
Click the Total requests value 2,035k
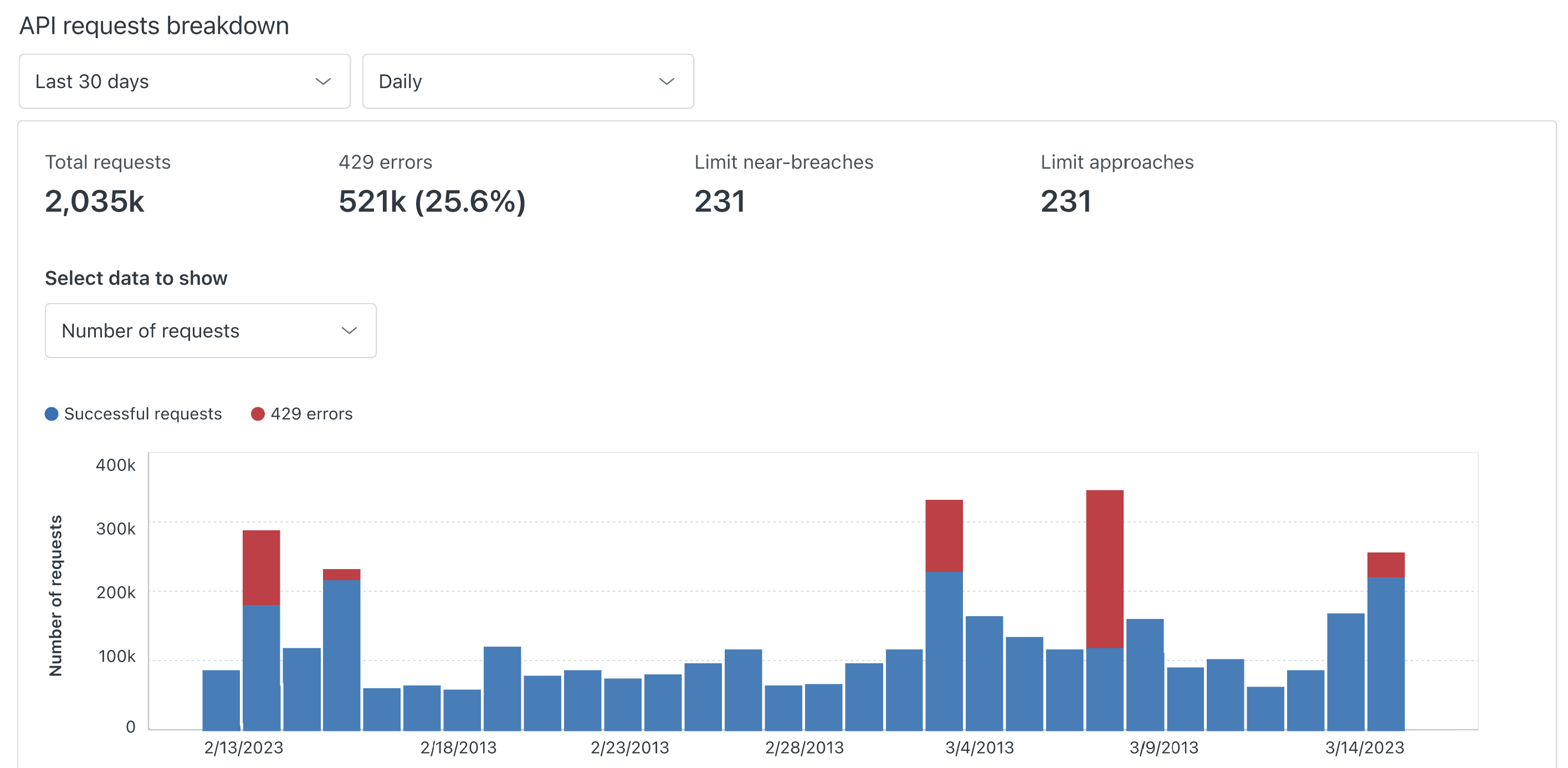pos(95,202)
